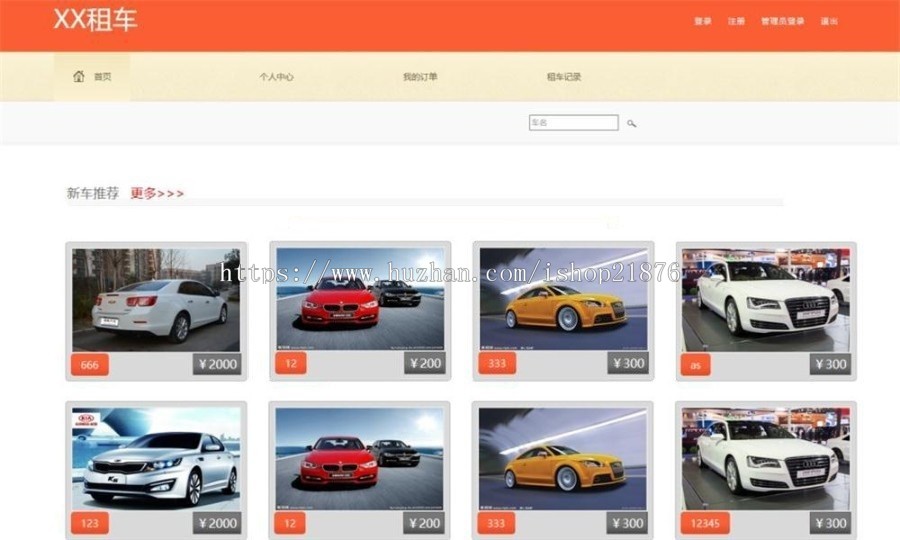The height and width of the screenshot is (540, 900).
Task: Click the 注册 link in header
Action: pyautogui.click(x=736, y=21)
